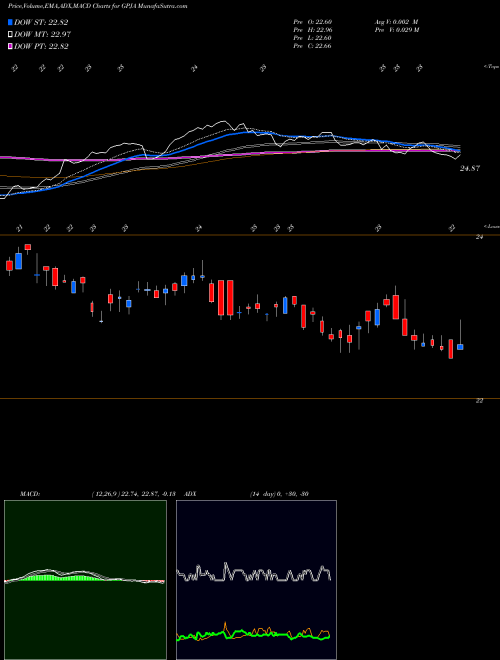The width and height of the screenshot is (500, 660).
Task: Click the 'Pre C: 22.66' value
Action: point(312,46)
